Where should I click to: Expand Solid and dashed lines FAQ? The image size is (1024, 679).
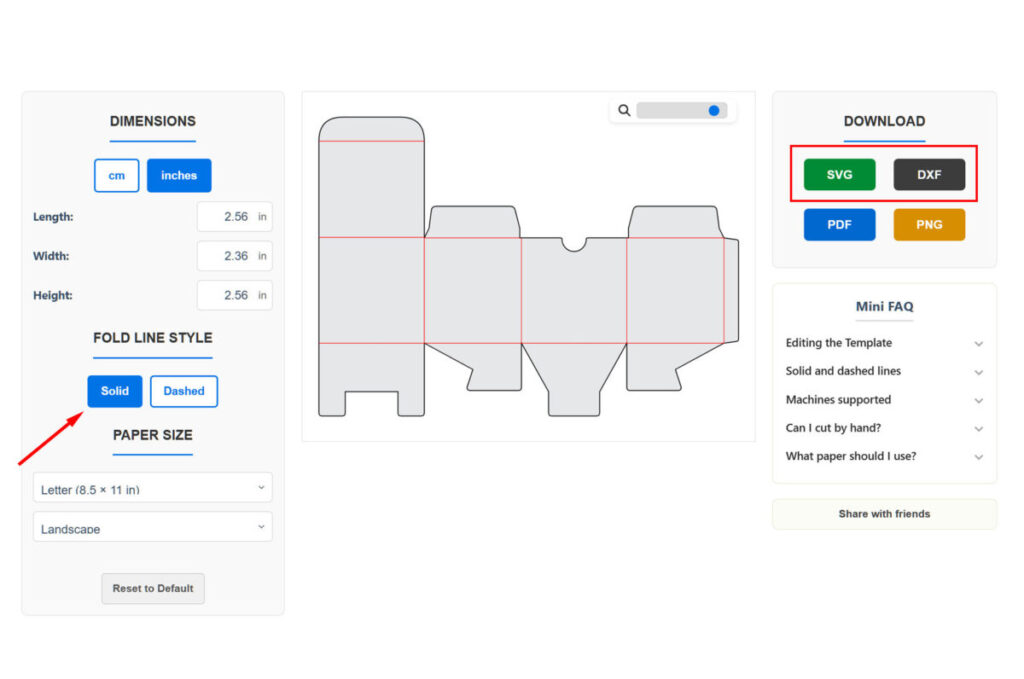(x=884, y=371)
